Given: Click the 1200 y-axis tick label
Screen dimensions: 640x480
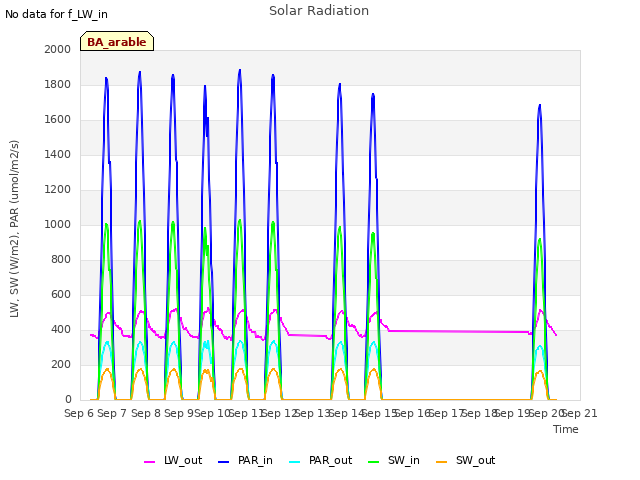Looking at the screenshot, I should (x=58, y=189).
